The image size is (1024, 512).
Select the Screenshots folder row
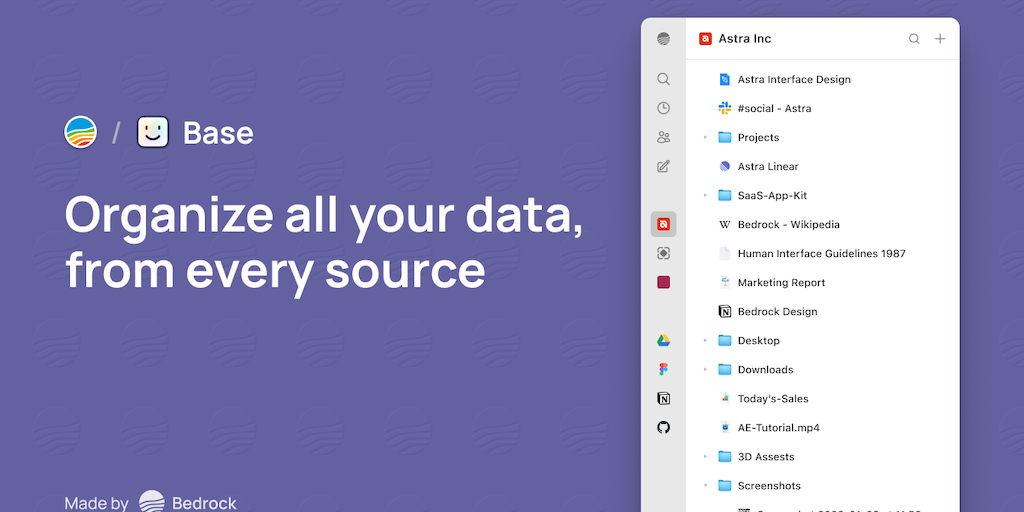tap(823, 486)
